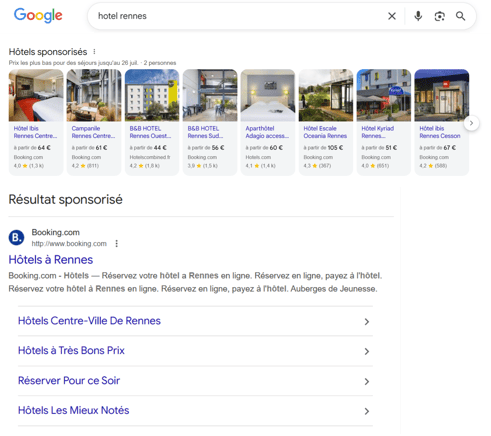Open the Hôtels à Rennes ad title

pos(51,260)
